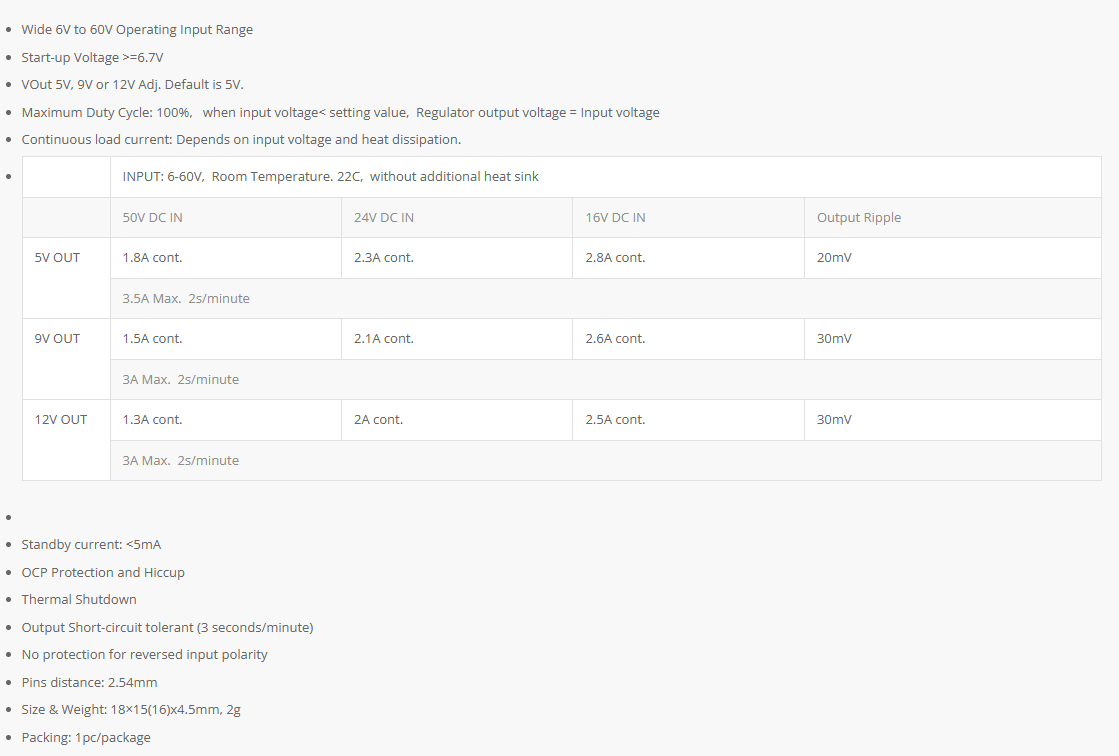
Task: Click the 2A cont. table cell
Action: (457, 420)
